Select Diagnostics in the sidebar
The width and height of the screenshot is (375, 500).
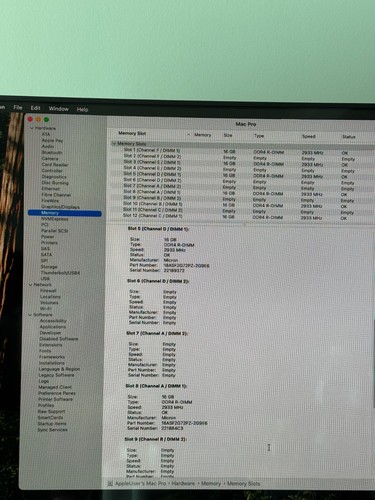click(x=54, y=177)
